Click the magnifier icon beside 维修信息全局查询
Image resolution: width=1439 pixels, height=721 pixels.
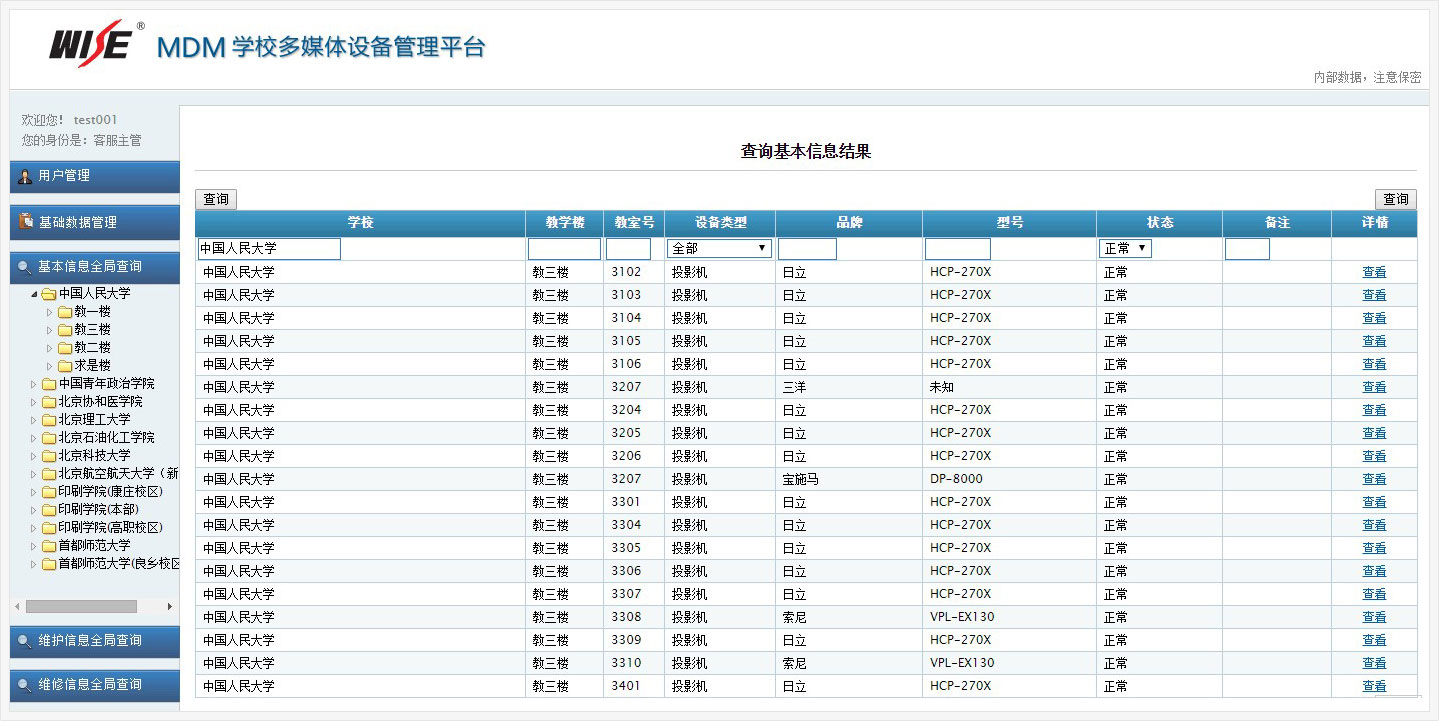[x=24, y=685]
